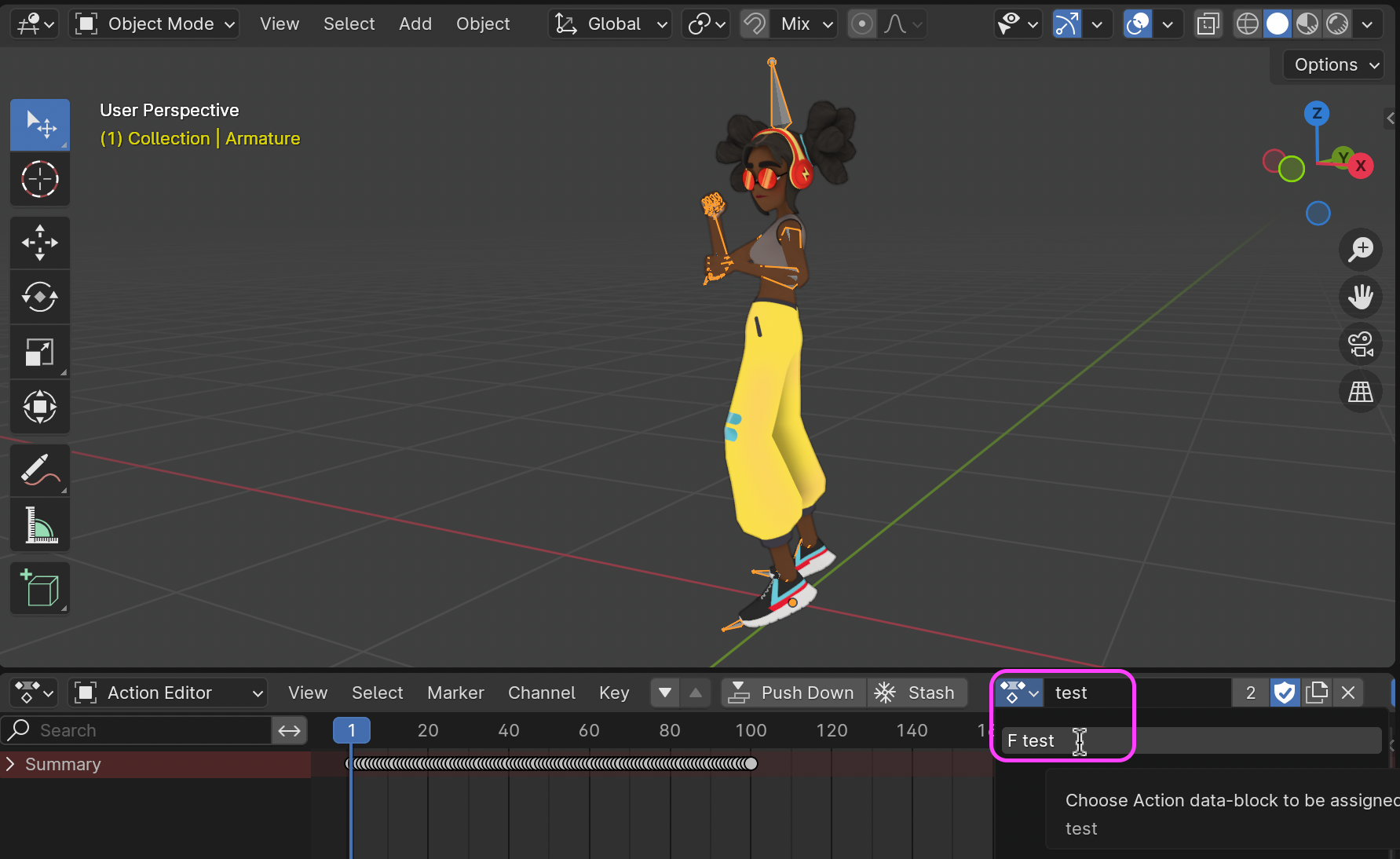The height and width of the screenshot is (859, 1400).
Task: Select the Scale tool
Action: pyautogui.click(x=40, y=352)
